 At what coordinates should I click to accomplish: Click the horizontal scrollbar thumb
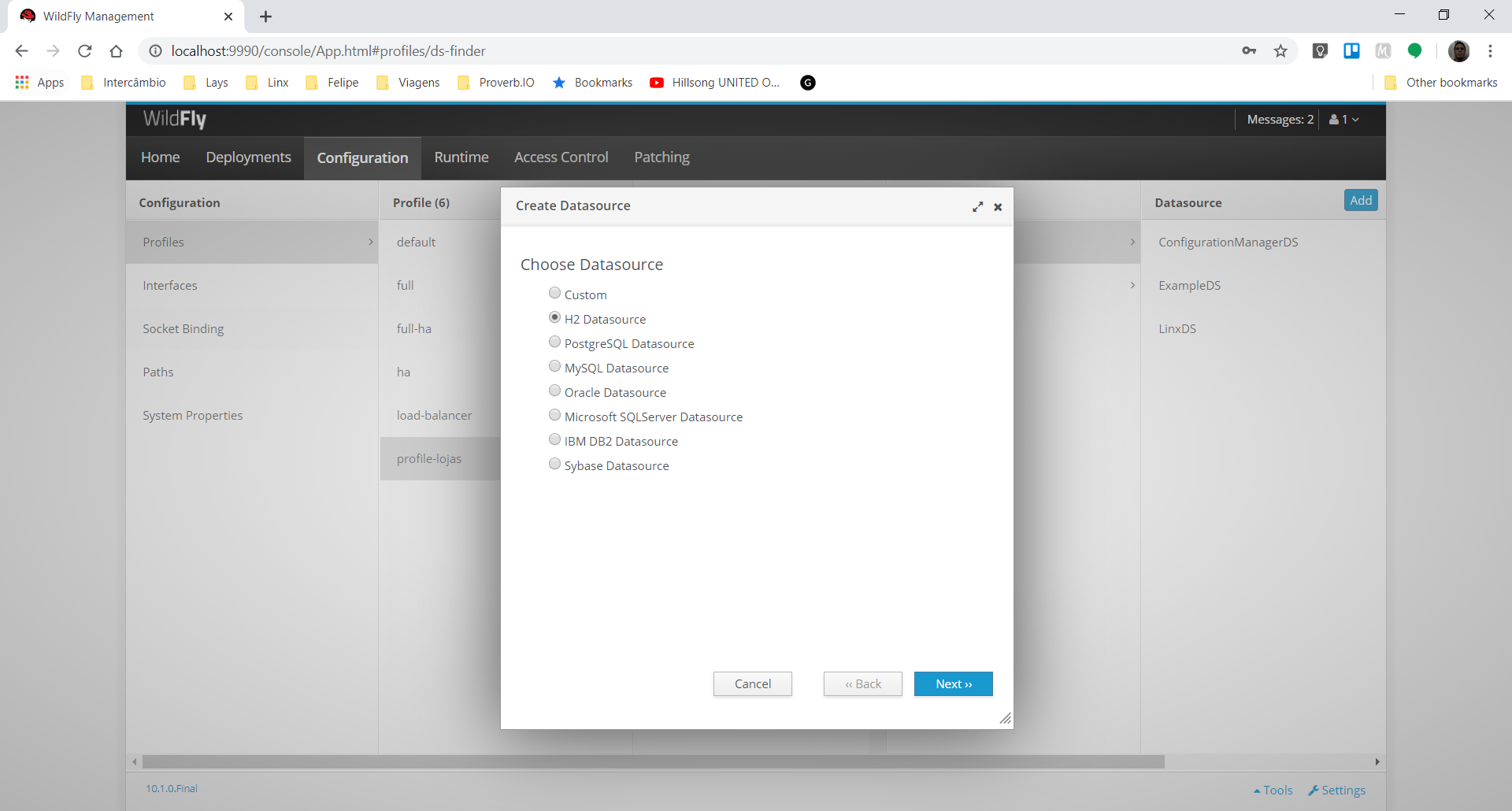click(653, 762)
